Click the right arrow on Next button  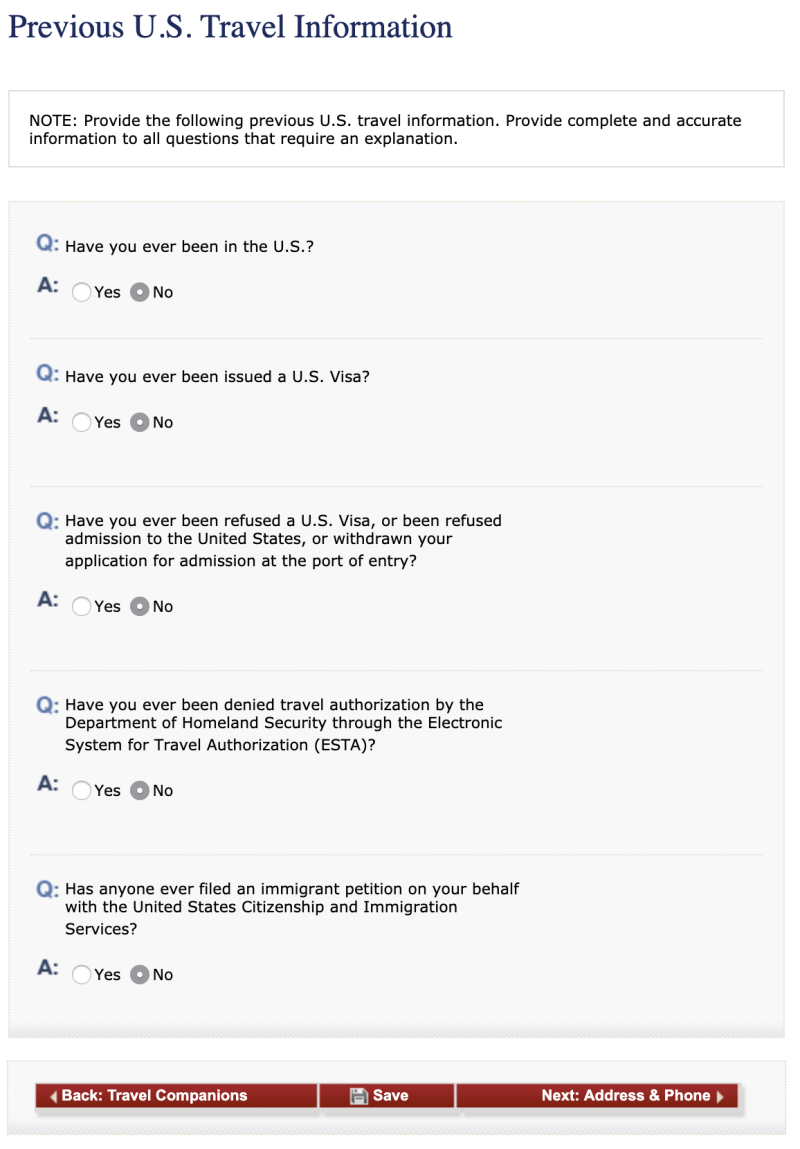pyautogui.click(x=720, y=1096)
